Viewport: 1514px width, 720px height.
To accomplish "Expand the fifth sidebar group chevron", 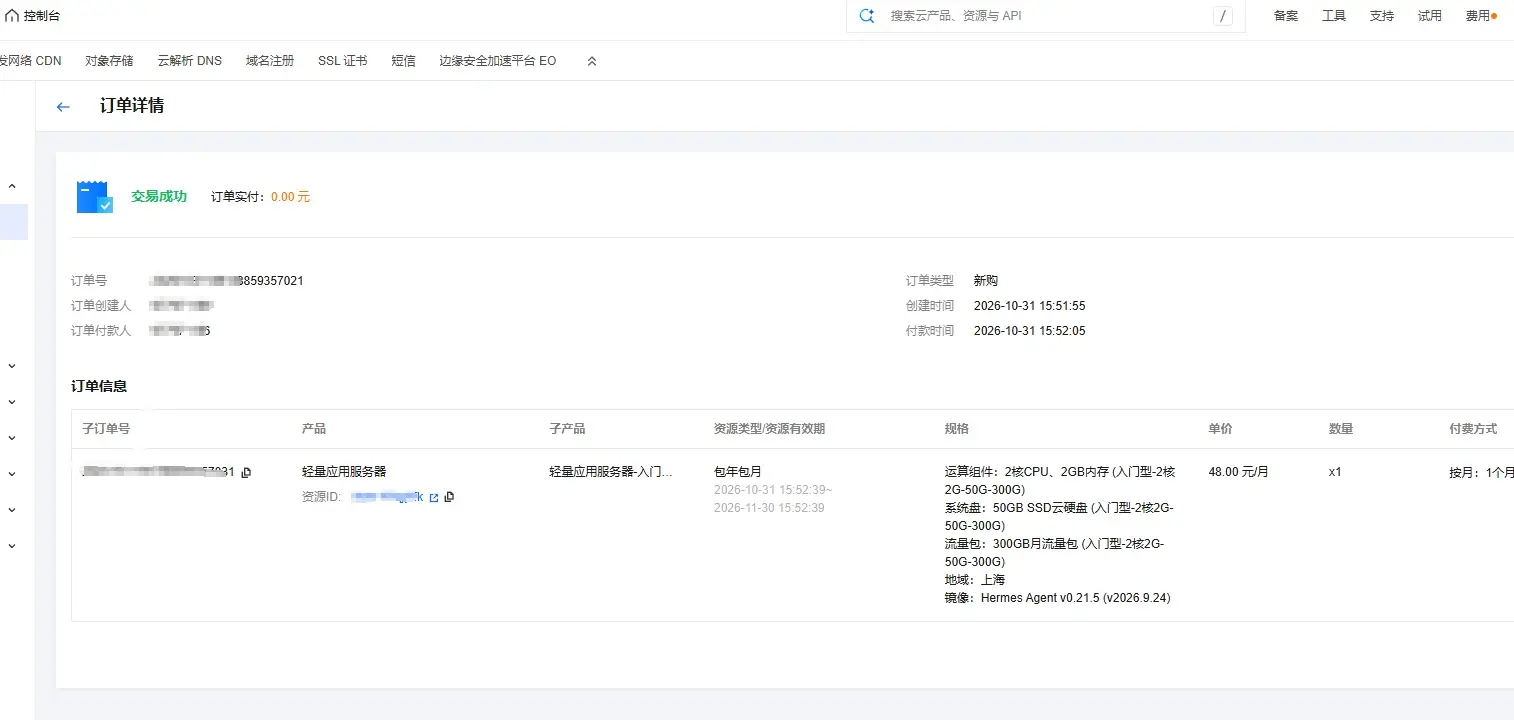I will 12,474.
